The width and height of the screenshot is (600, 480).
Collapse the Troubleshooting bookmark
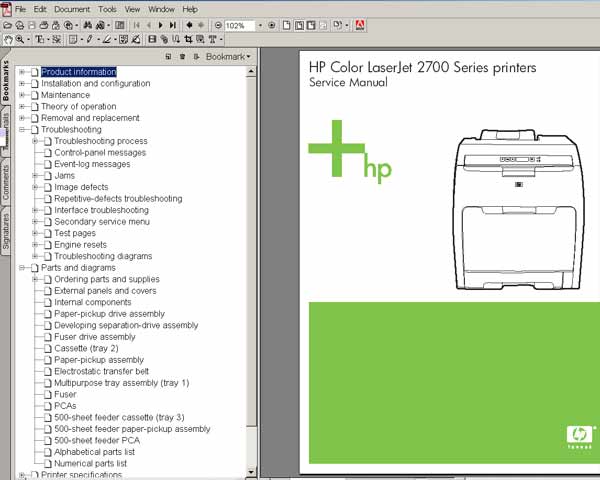(x=22, y=129)
